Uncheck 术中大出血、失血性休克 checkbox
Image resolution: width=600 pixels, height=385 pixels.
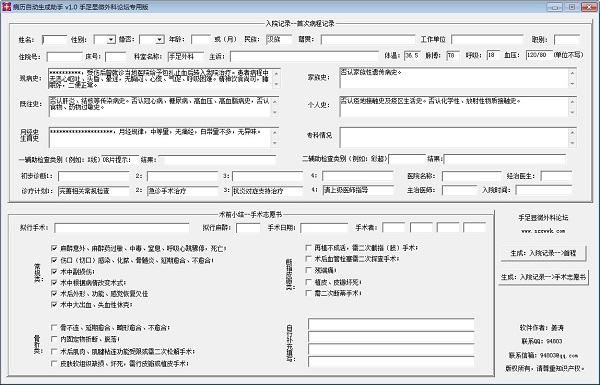[54, 305]
